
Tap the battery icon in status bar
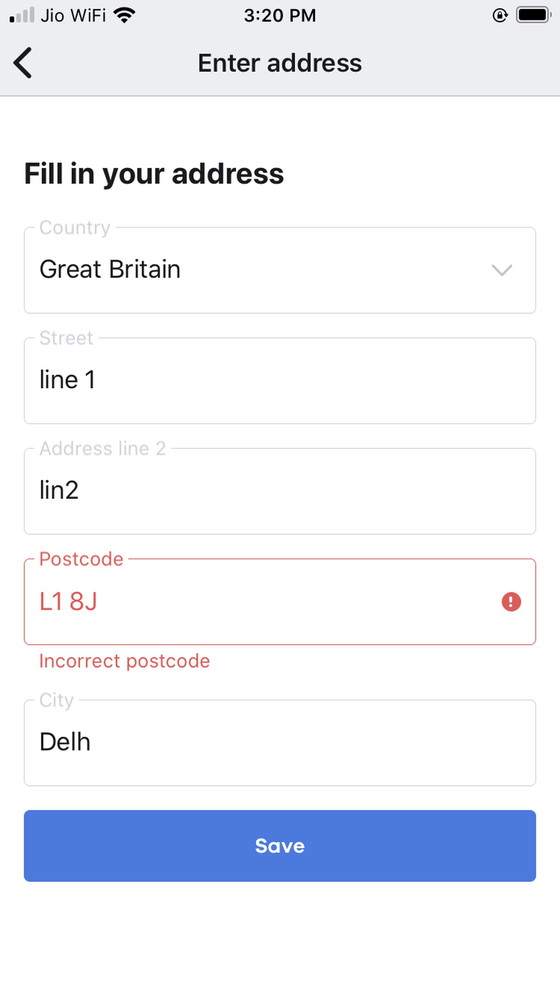pyautogui.click(x=533, y=15)
